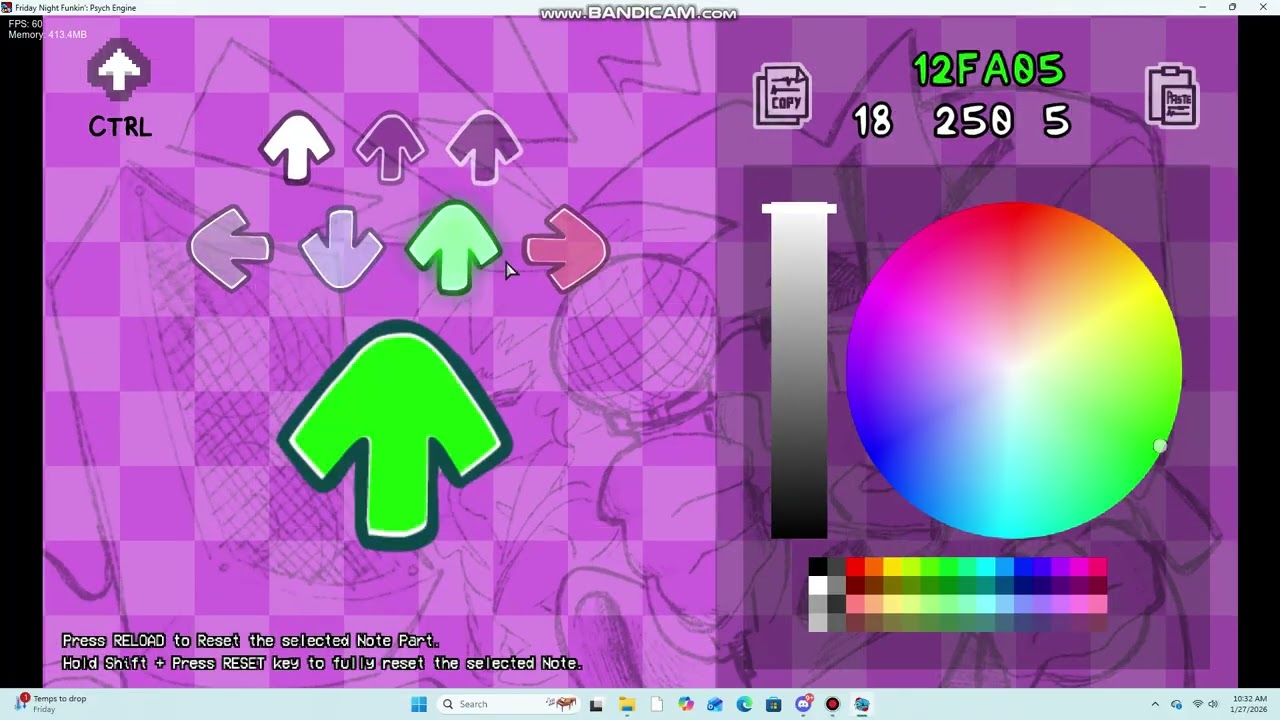Click the blue value 5
This screenshot has height=720, width=1280.
[1057, 121]
